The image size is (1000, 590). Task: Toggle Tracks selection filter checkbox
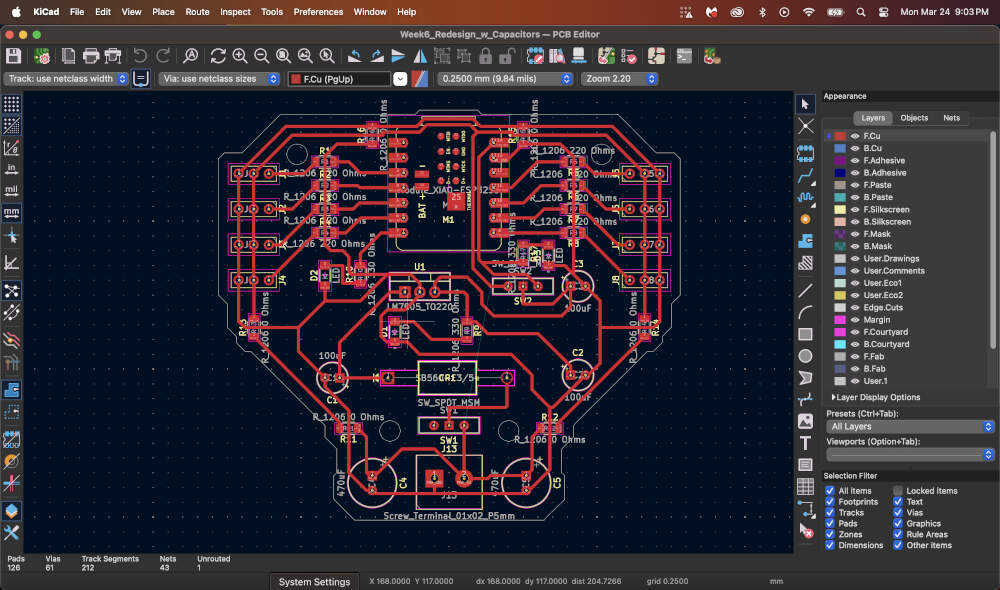tap(830, 512)
